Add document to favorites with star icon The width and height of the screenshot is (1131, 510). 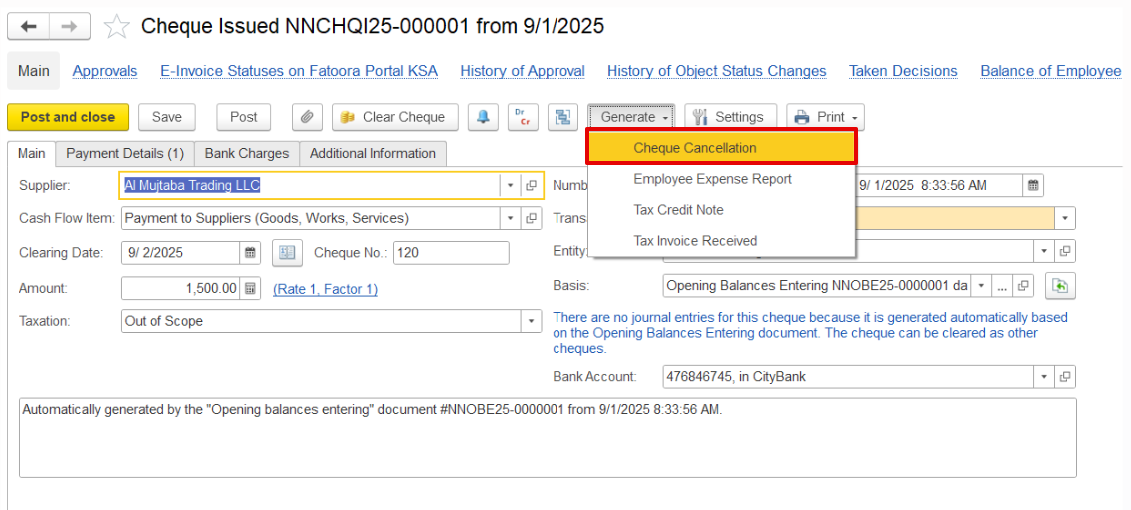click(x=117, y=27)
